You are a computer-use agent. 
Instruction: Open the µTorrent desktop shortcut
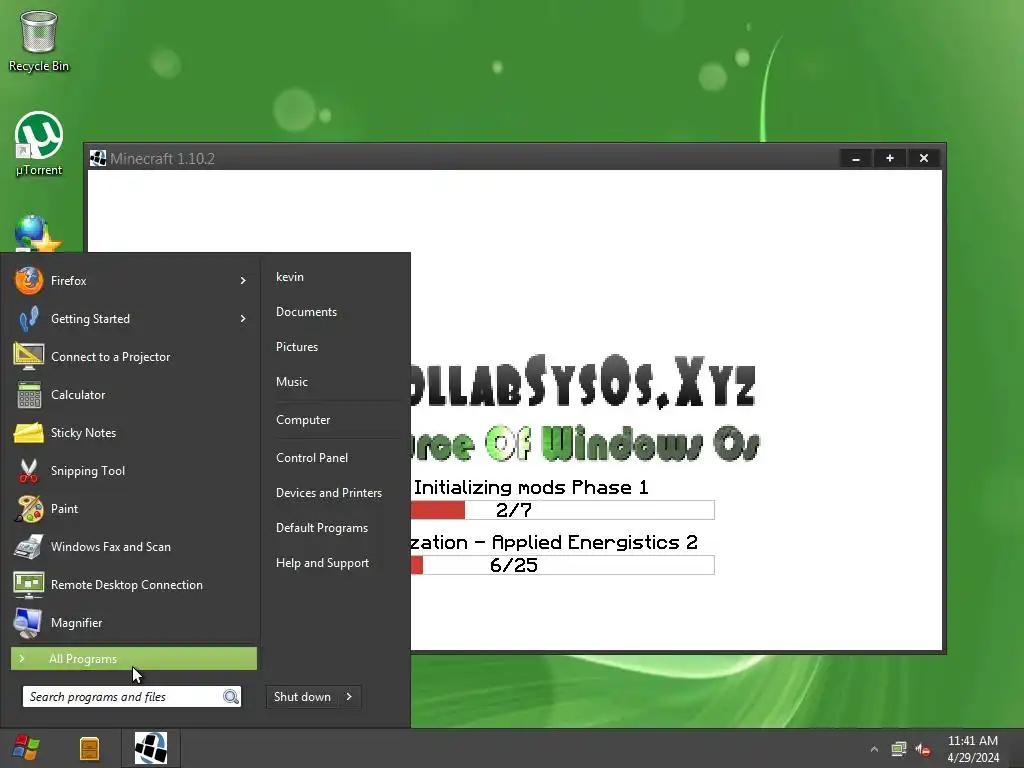(x=39, y=144)
